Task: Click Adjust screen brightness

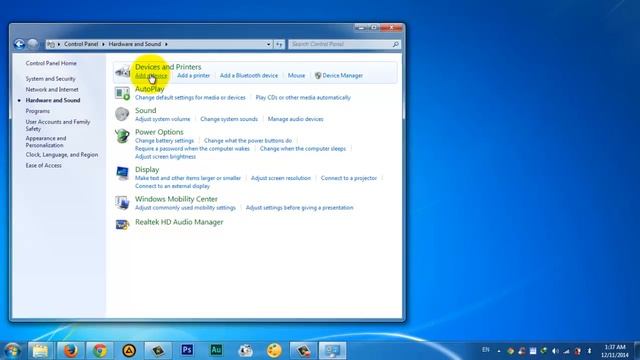Action: 165,157
